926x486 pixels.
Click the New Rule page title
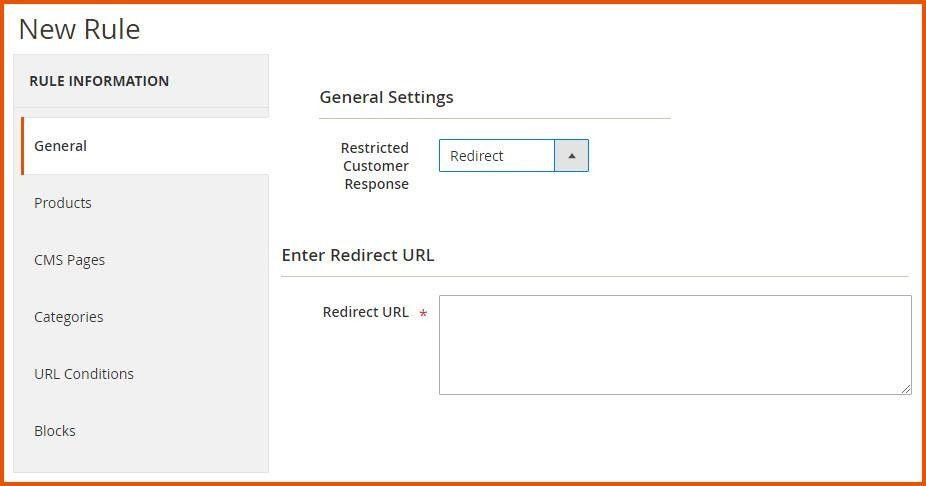[x=80, y=29]
